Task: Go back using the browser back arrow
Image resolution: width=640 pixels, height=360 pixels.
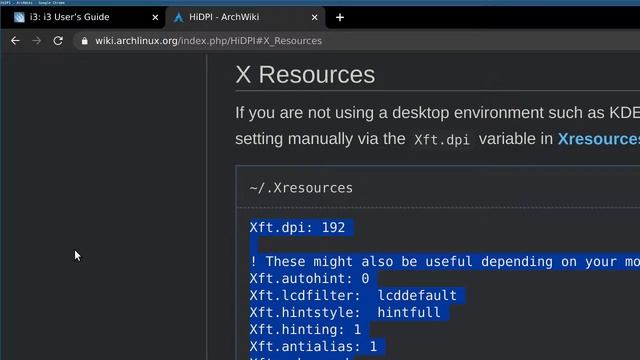Action: pyautogui.click(x=15, y=41)
